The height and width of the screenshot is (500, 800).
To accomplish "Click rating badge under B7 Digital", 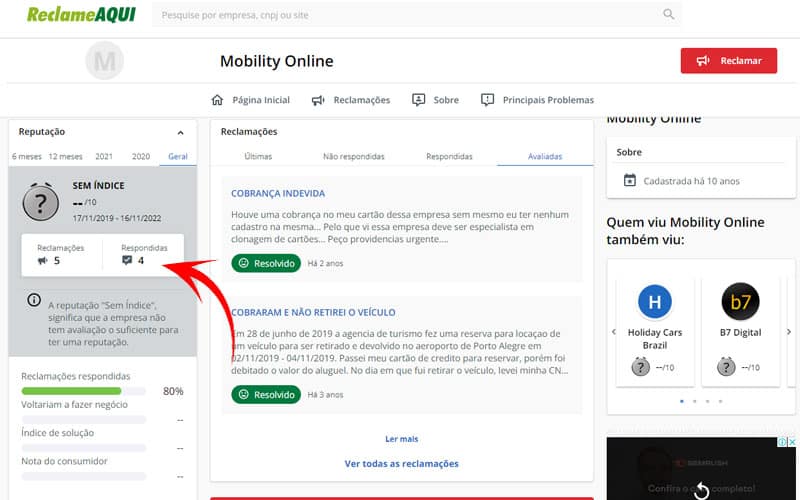I will pos(726,366).
